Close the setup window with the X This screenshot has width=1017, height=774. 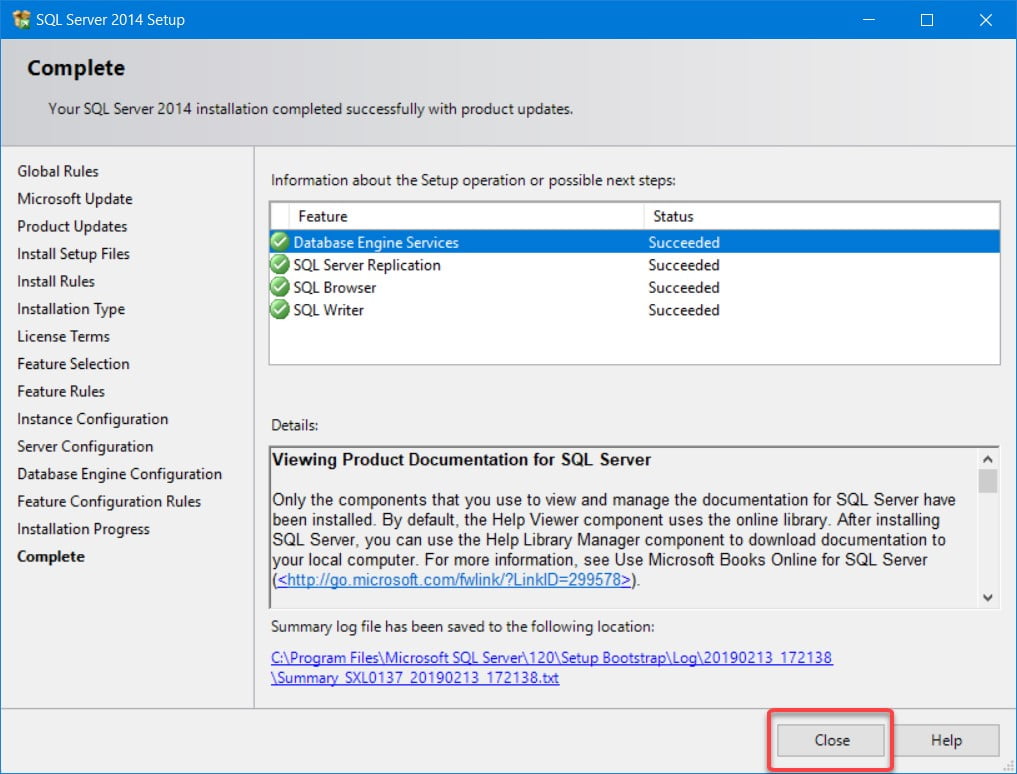click(x=985, y=19)
